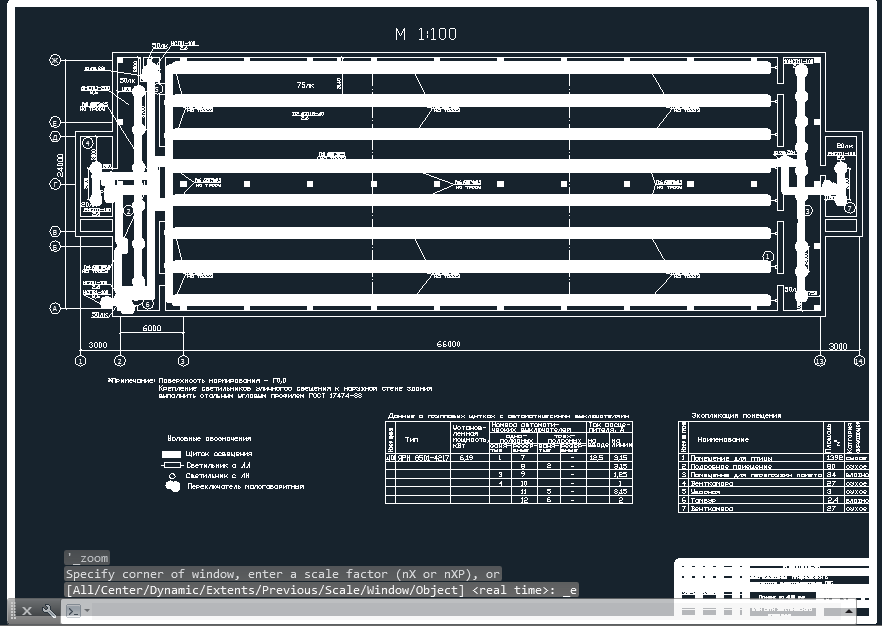Expand recent commands dropdown arrow
Image resolution: width=882 pixels, height=626 pixels.
[87, 610]
